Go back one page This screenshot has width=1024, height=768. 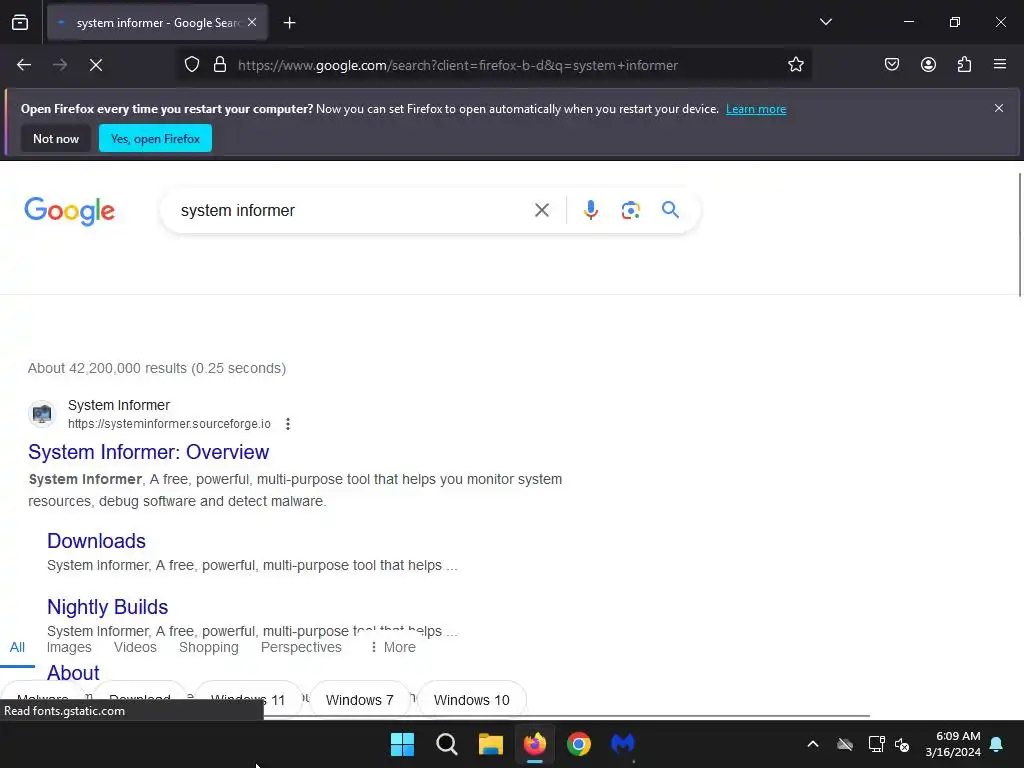[x=24, y=65]
